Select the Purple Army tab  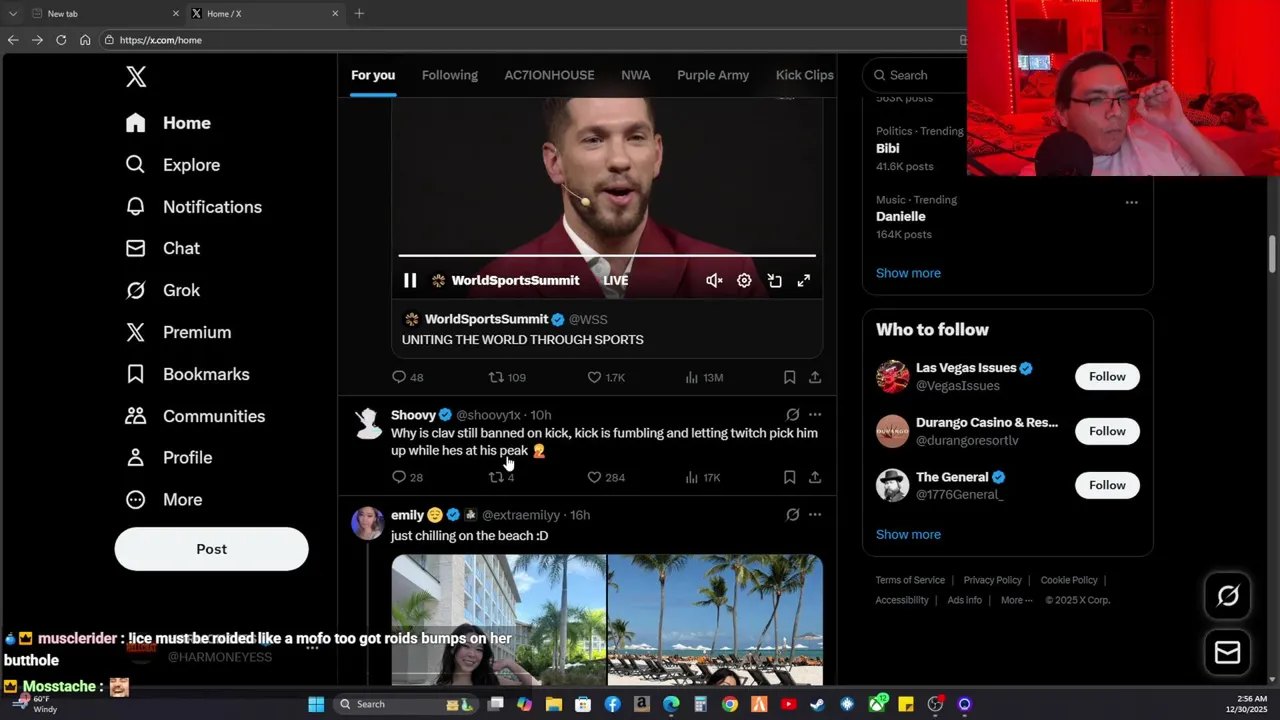click(713, 75)
